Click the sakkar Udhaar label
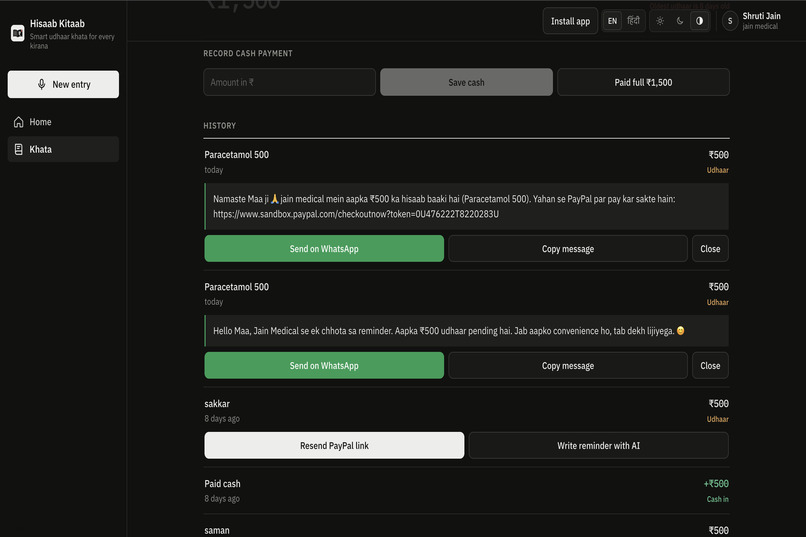 718,419
